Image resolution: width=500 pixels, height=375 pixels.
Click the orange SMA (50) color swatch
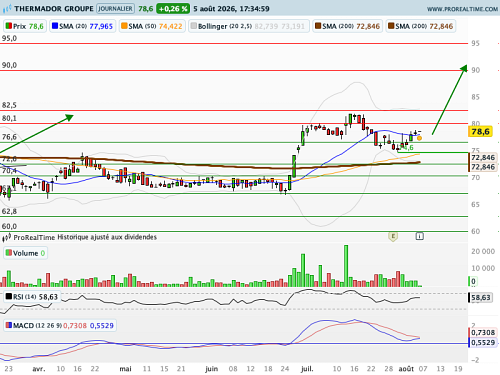[x=124, y=26]
